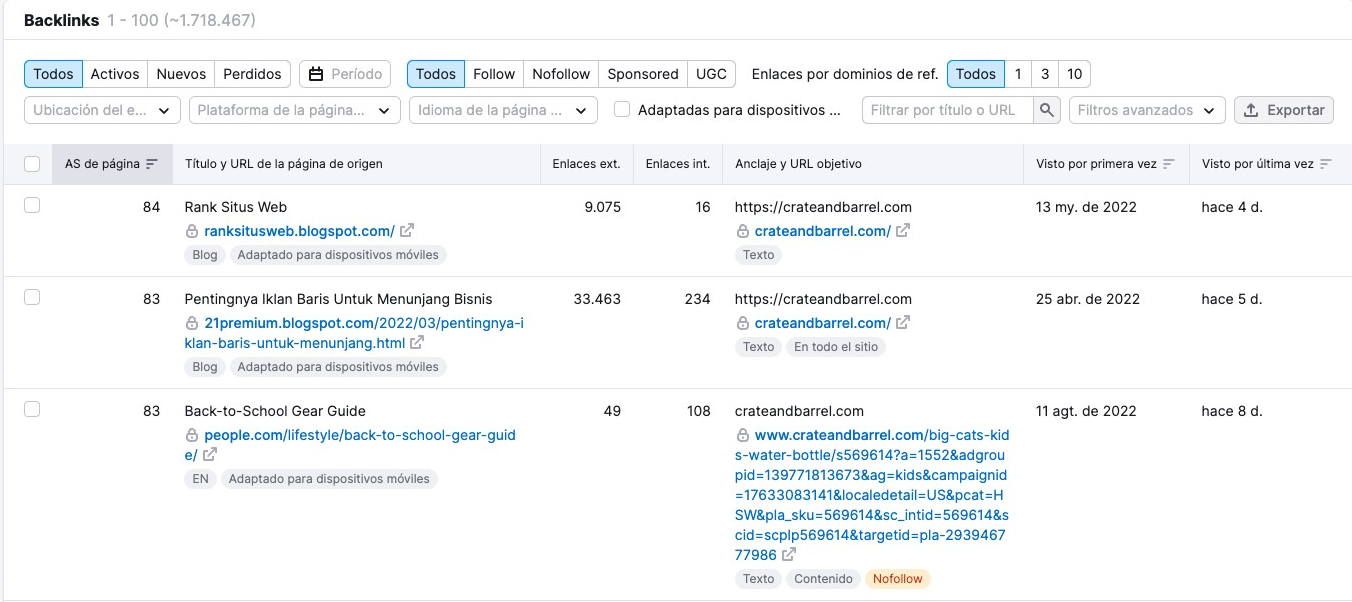Switch to the Activos tab
Image resolution: width=1352 pixels, height=602 pixels.
click(115, 74)
